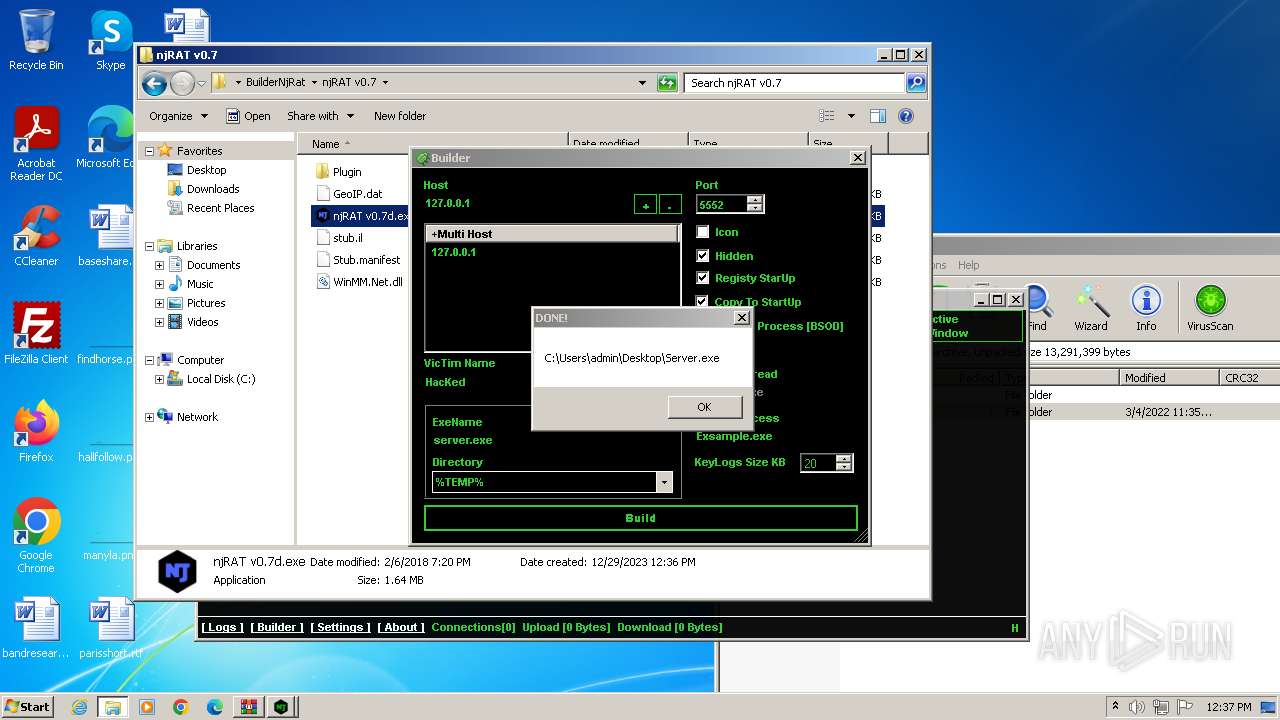Image resolution: width=1280 pixels, height=720 pixels.
Task: Select the WinMM.Net.dll file
Action: 359,282
